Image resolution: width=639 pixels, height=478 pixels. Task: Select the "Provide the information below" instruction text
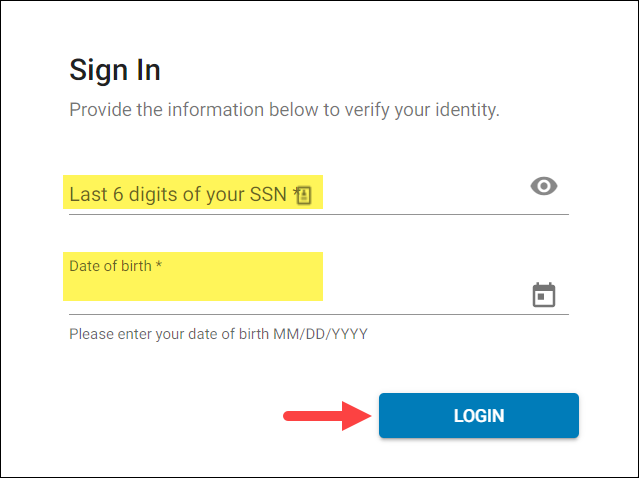point(284,110)
